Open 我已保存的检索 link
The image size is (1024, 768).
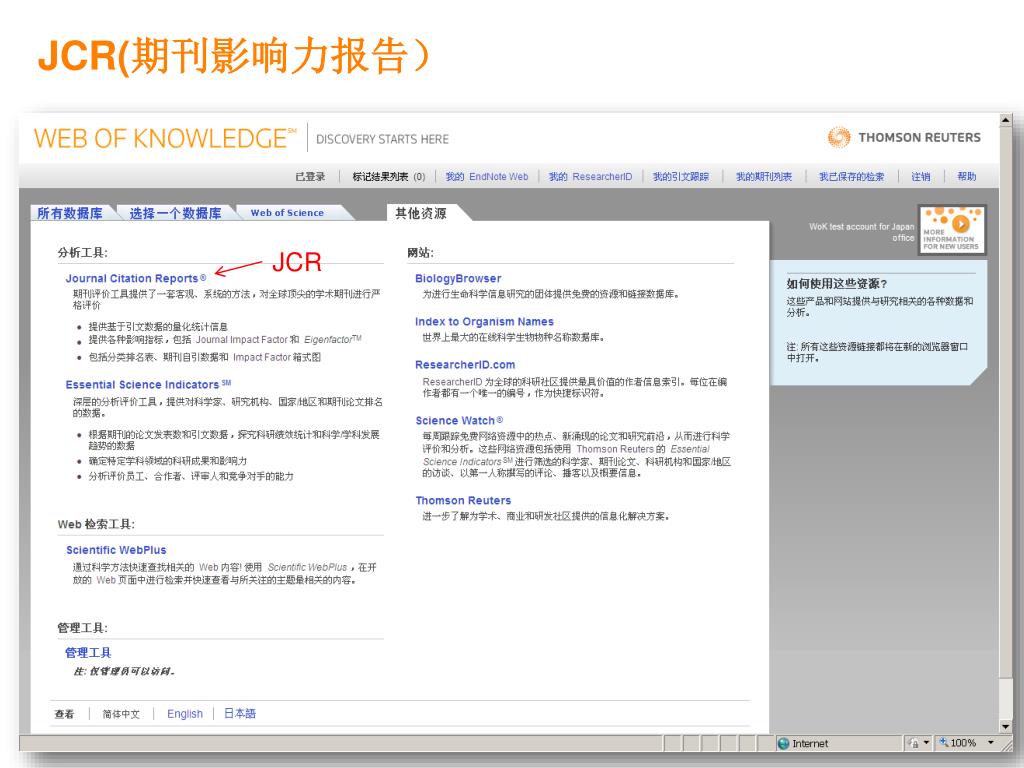pyautogui.click(x=852, y=176)
